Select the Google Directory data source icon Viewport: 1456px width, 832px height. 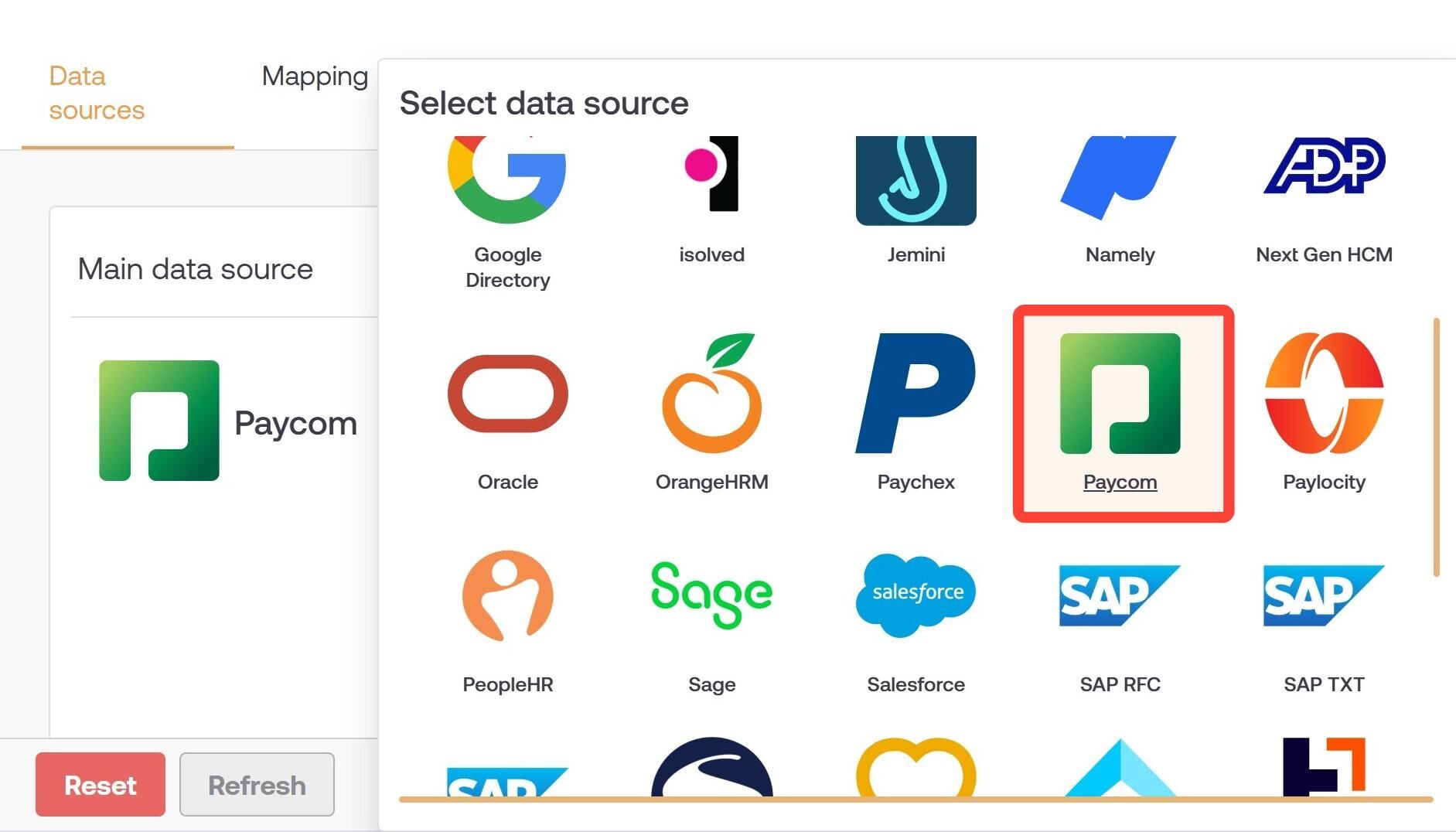(507, 180)
